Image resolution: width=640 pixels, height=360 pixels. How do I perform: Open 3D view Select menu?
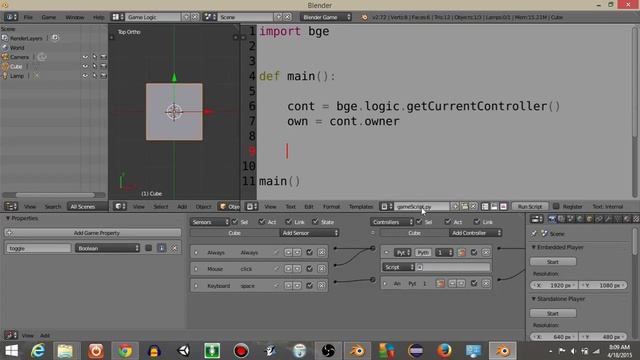coord(160,207)
